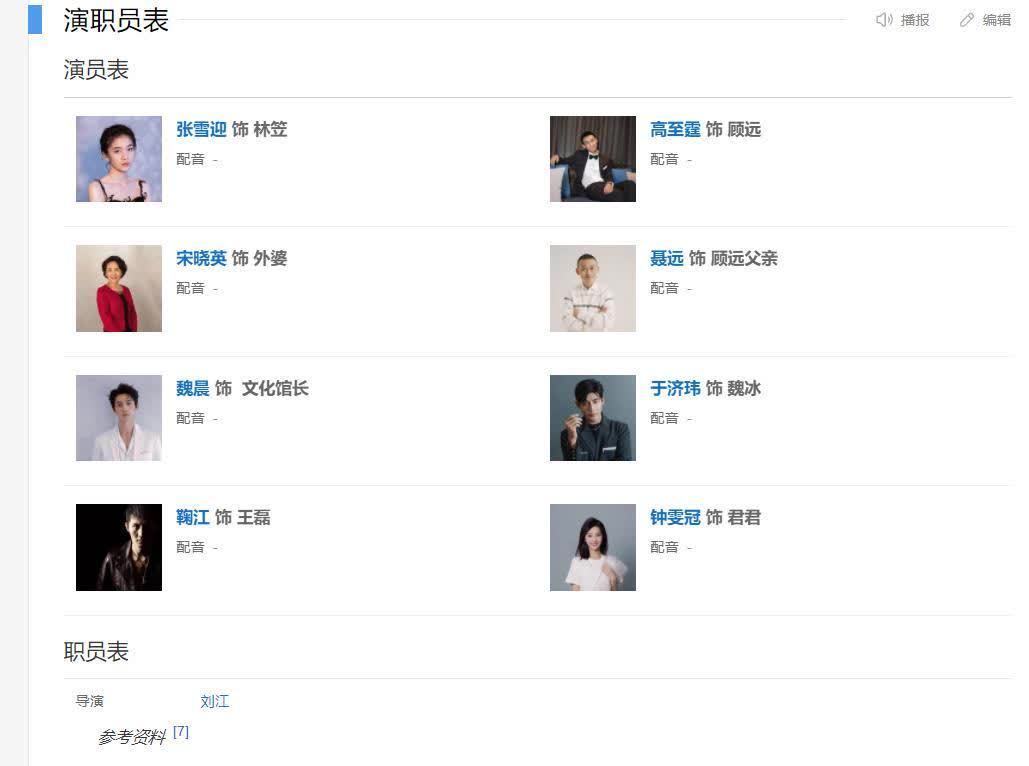This screenshot has width=1029, height=766.
Task: Open actor link 张雪迎
Action: pyautogui.click(x=201, y=130)
